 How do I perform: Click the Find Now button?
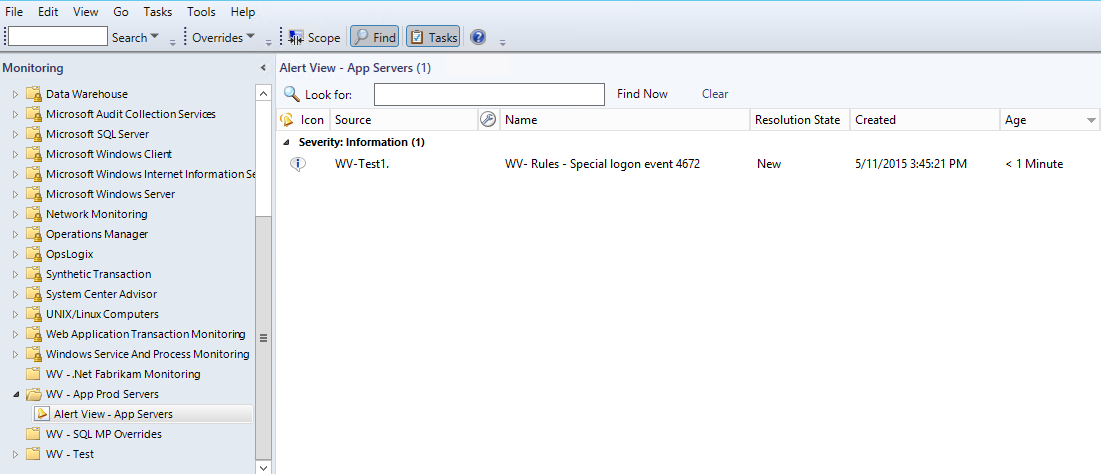coord(642,94)
